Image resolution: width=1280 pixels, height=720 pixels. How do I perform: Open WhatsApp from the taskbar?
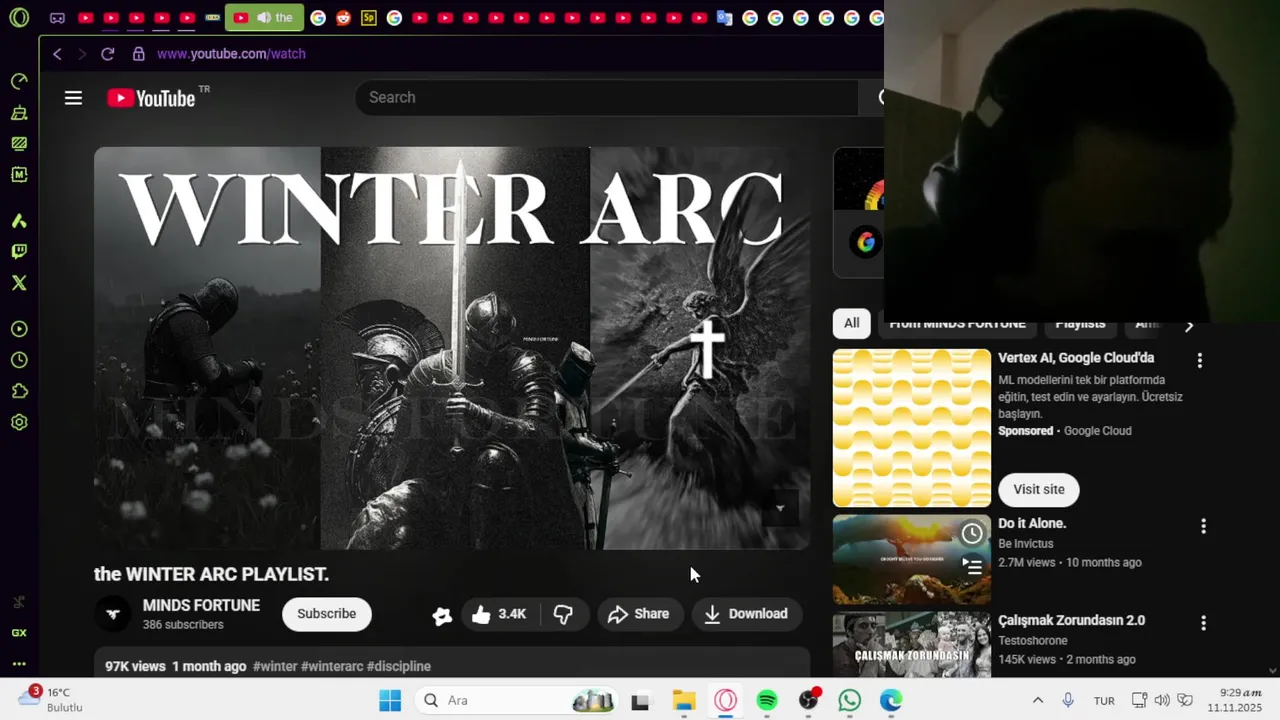(849, 700)
